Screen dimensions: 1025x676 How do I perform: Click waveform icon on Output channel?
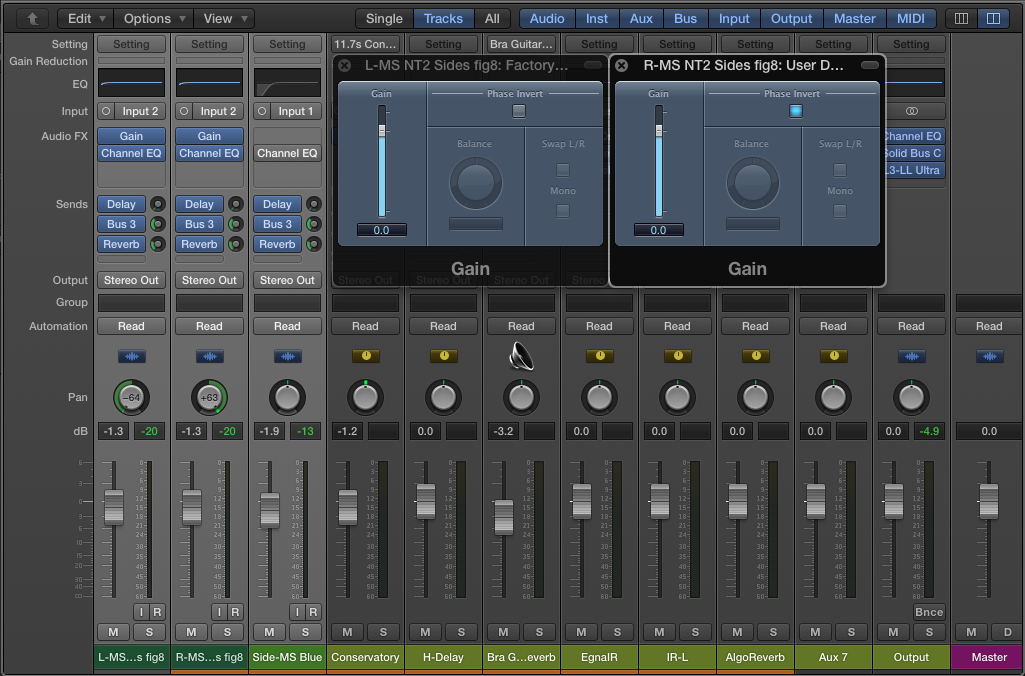coord(911,356)
